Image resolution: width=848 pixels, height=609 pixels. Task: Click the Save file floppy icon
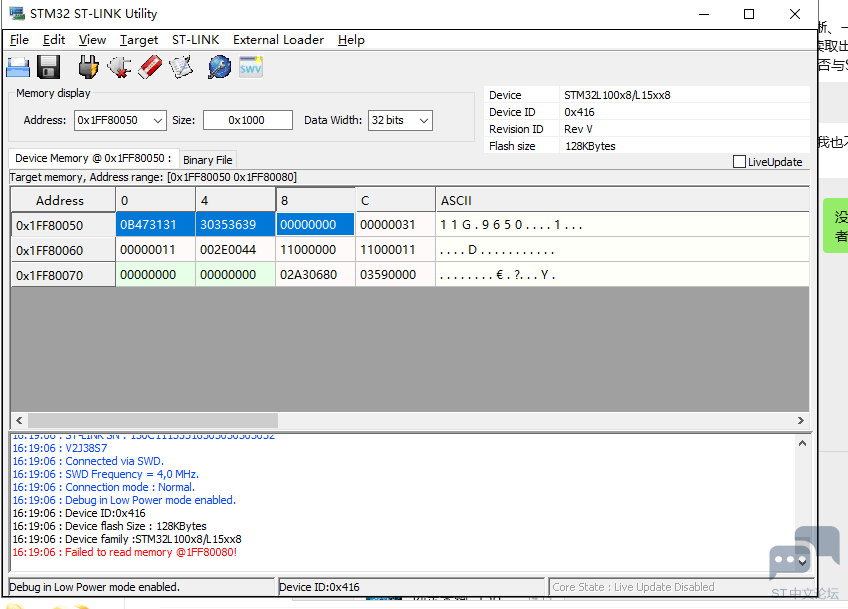[49, 68]
